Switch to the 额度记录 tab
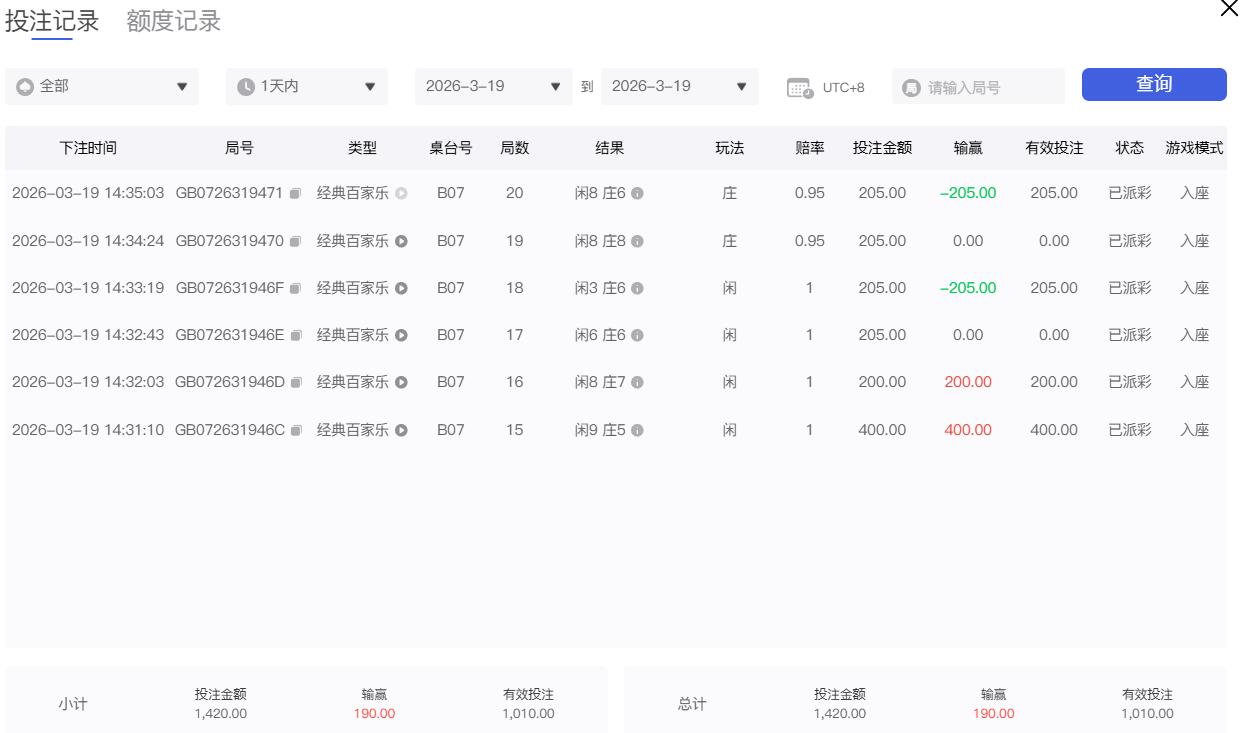Image resolution: width=1246 pixels, height=733 pixels. point(174,22)
